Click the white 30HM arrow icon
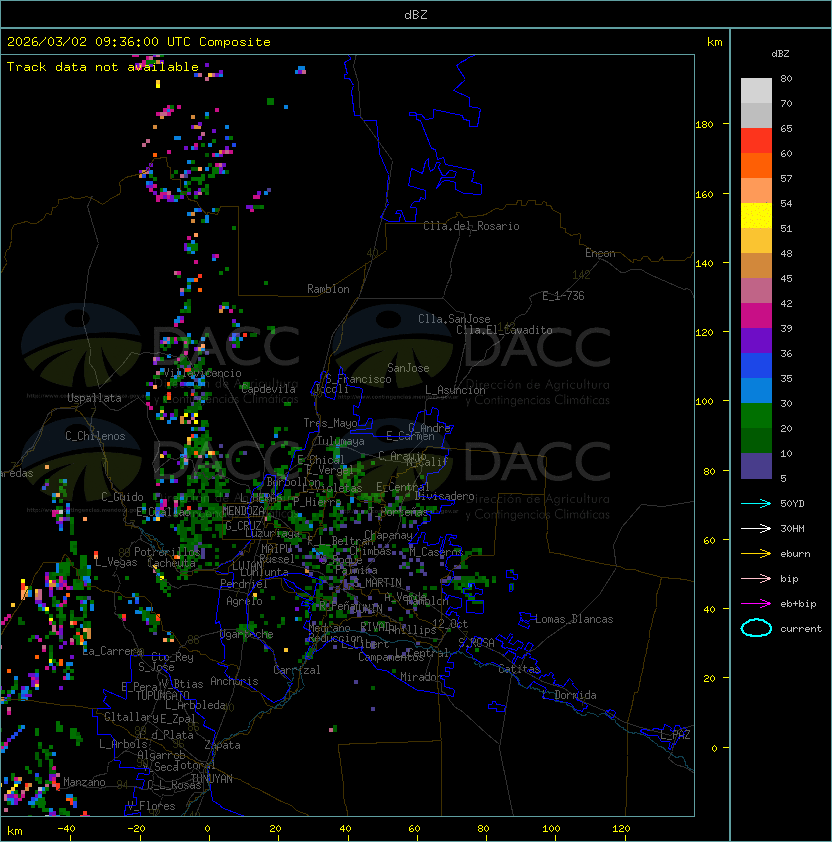The height and width of the screenshot is (842, 832). tap(756, 528)
